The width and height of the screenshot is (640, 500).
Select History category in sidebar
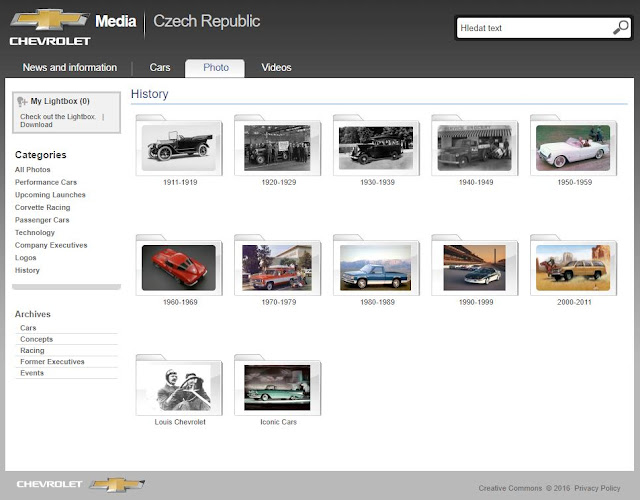27,270
